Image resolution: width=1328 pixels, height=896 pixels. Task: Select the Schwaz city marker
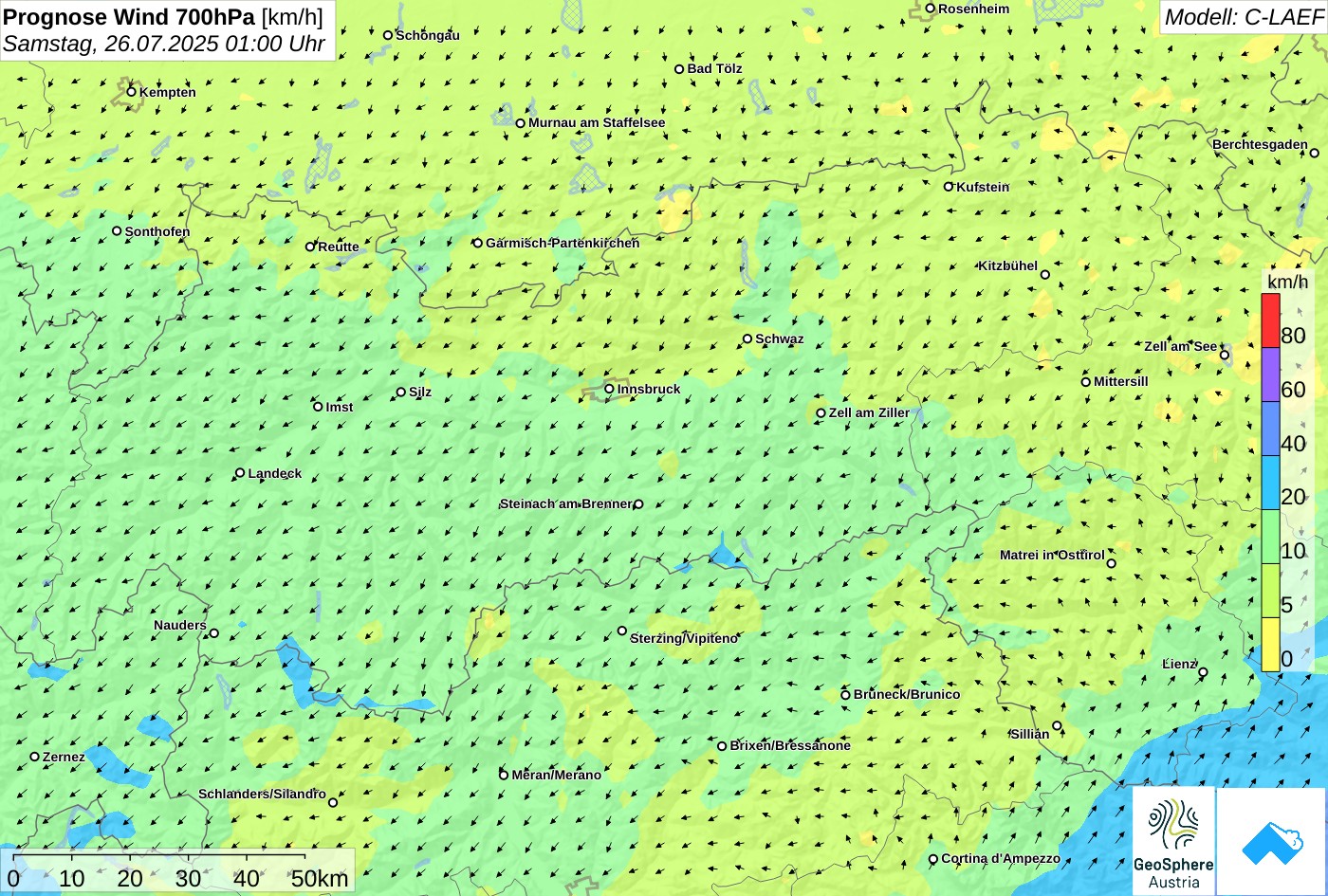pyautogui.click(x=747, y=338)
